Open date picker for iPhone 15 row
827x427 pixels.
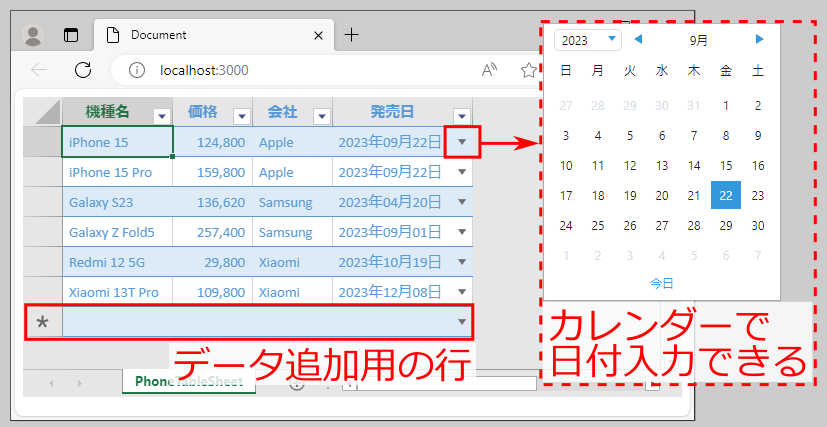[462, 142]
